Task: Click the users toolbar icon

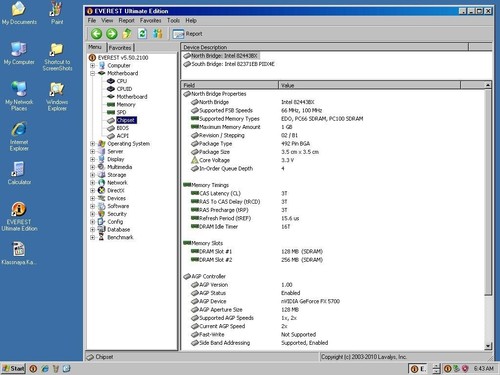Action: [158, 34]
